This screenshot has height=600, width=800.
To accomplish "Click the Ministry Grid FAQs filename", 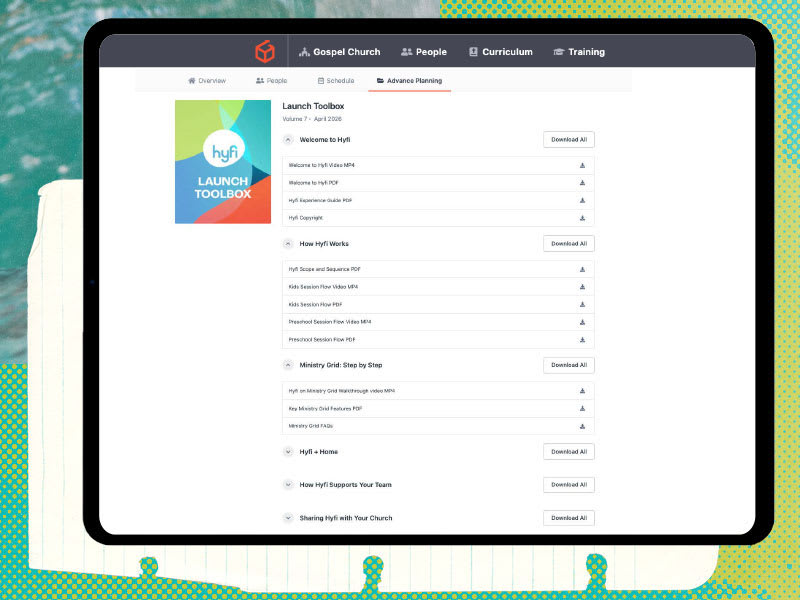I will pos(311,426).
